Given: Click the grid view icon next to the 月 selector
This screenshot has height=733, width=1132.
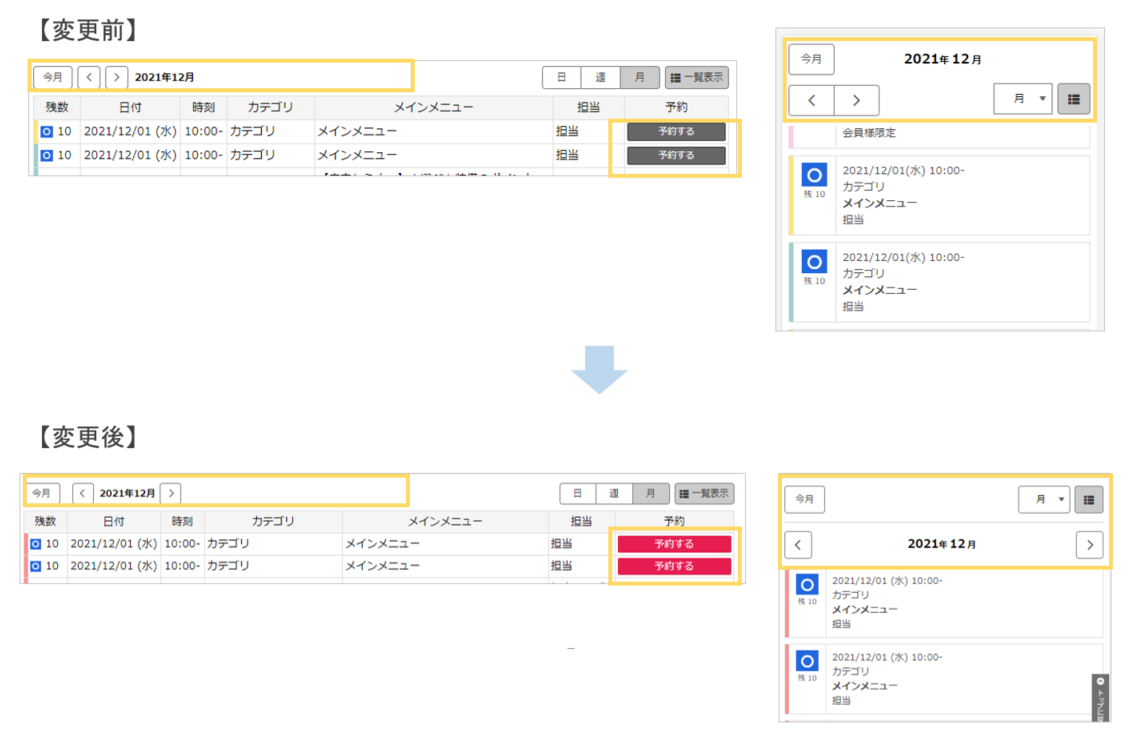Looking at the screenshot, I should 1074,99.
